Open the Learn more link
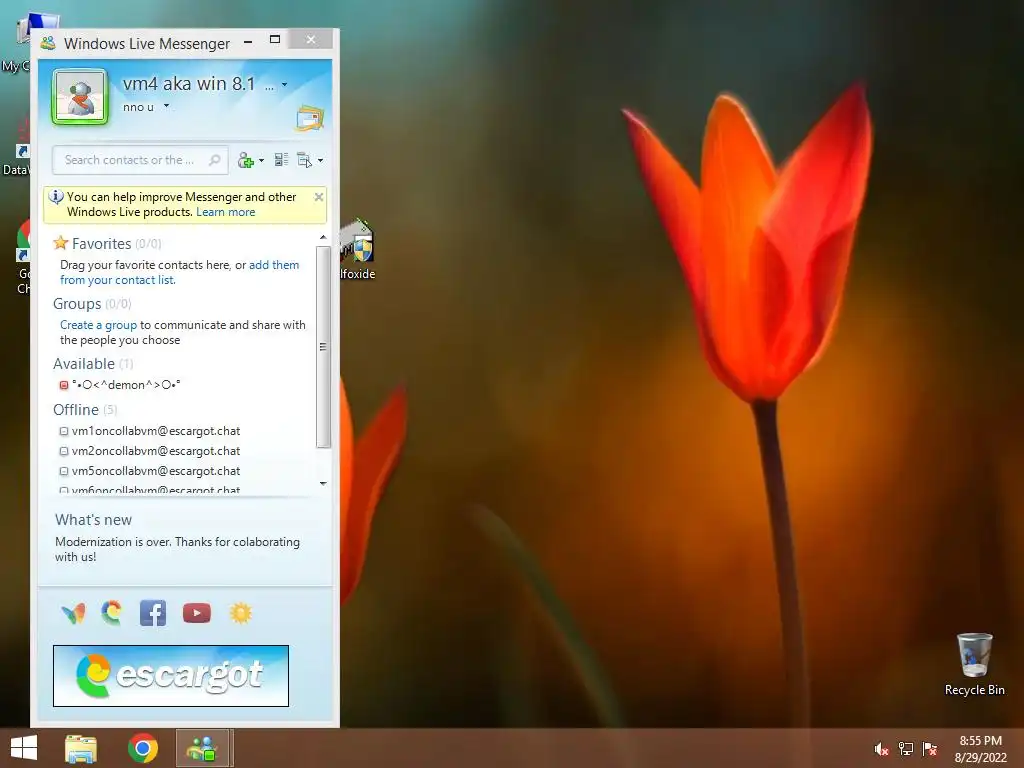1024x768 pixels. (x=225, y=212)
